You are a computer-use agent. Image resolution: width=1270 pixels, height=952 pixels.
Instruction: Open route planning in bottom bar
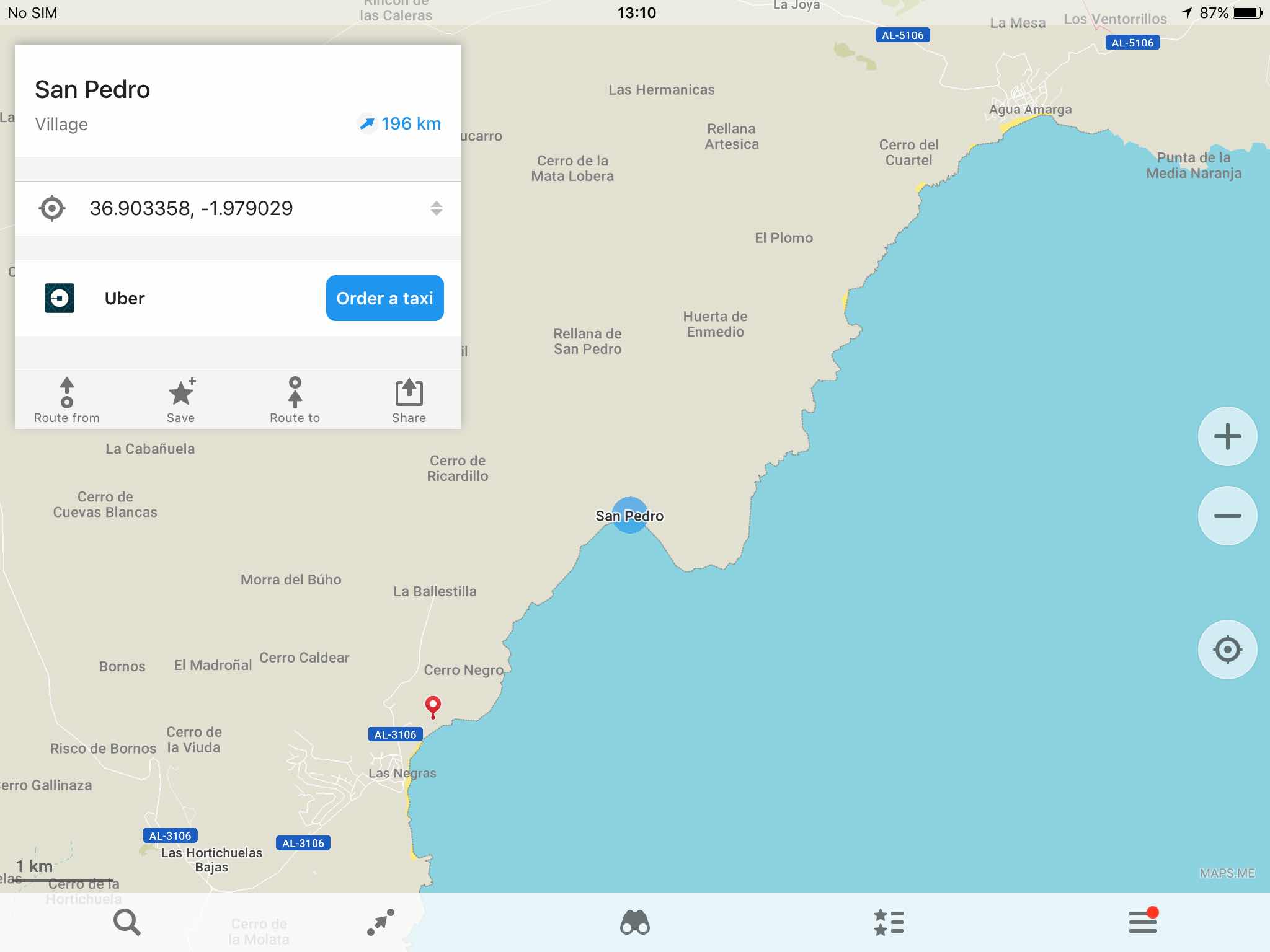(381, 922)
